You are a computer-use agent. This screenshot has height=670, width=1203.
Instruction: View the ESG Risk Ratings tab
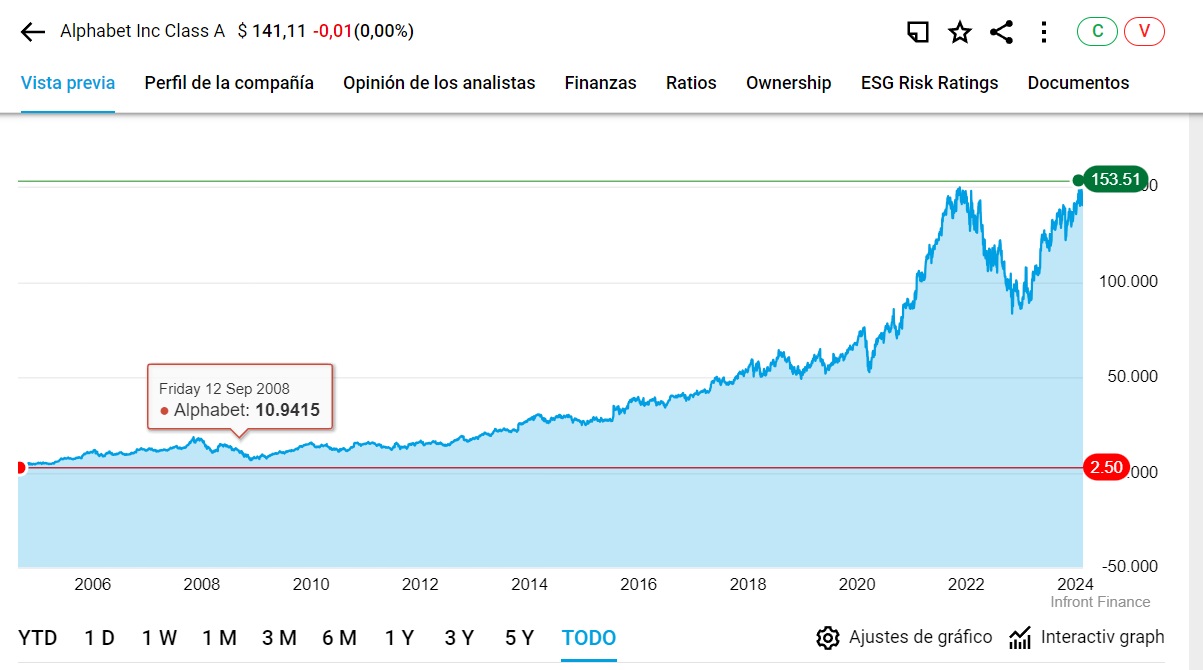(x=929, y=83)
